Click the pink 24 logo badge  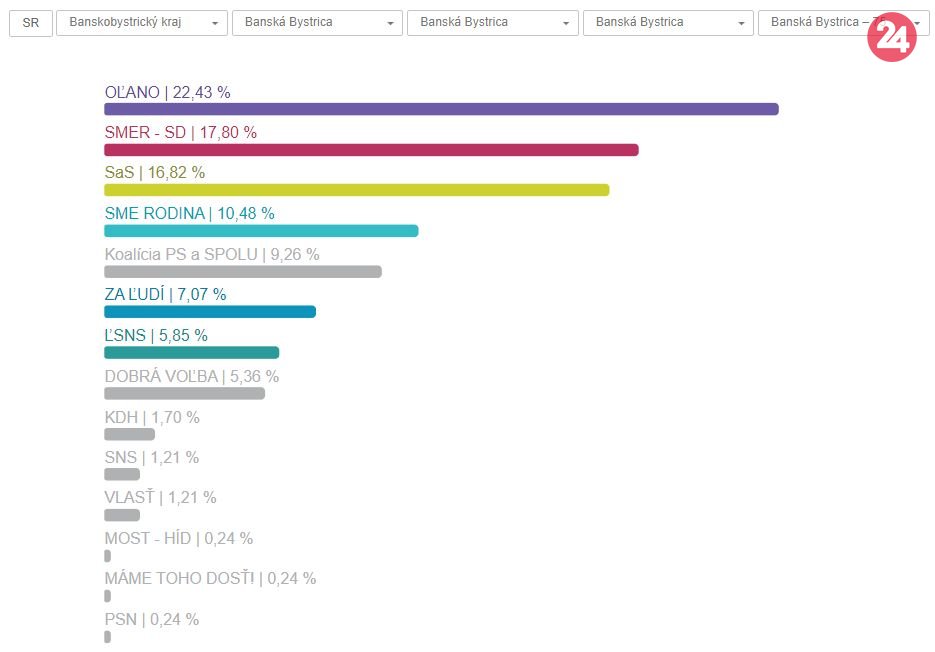pyautogui.click(x=891, y=38)
